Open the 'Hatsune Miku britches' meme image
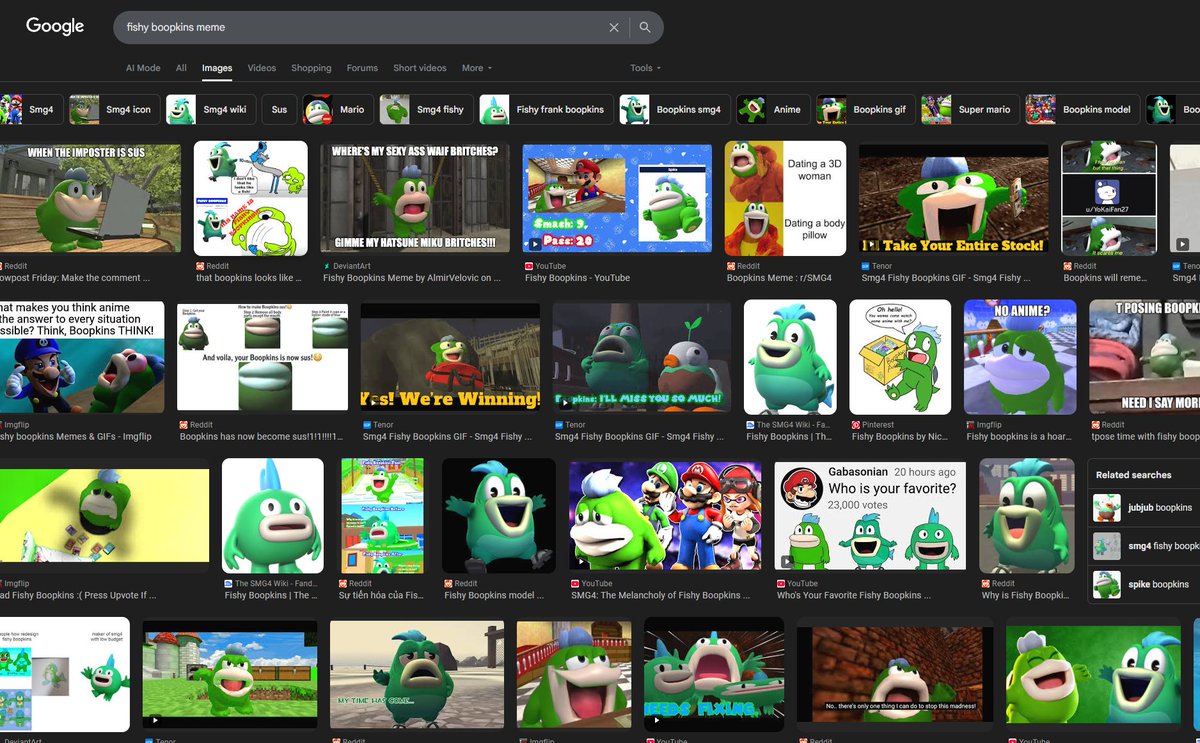 coord(415,198)
